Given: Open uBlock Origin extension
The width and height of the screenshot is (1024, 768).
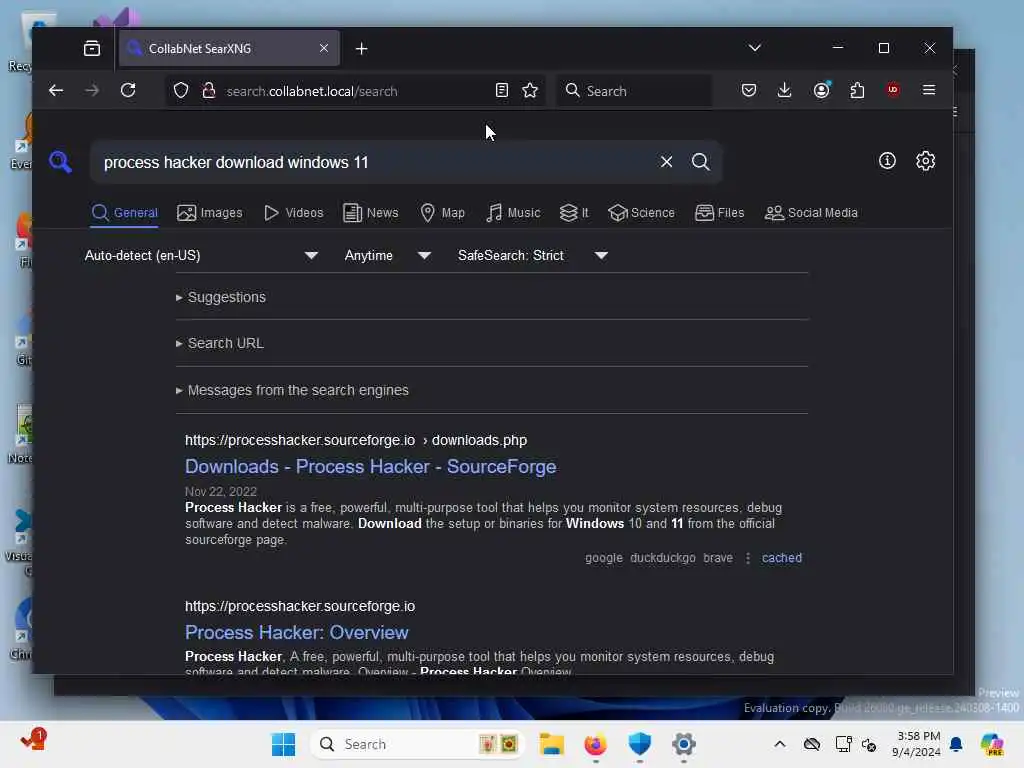Looking at the screenshot, I should point(893,90).
